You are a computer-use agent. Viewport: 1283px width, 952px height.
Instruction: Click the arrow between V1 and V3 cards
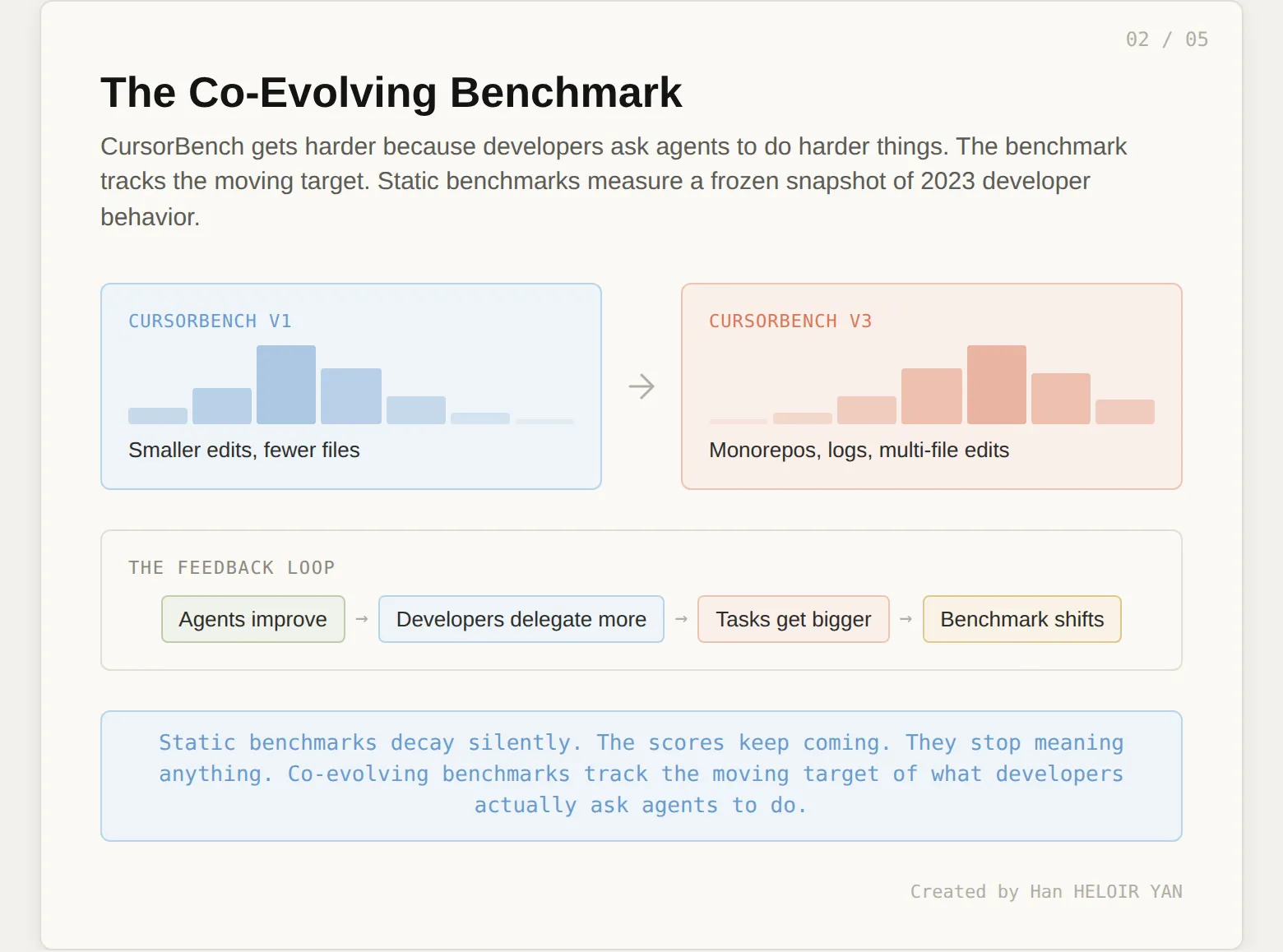tap(641, 386)
